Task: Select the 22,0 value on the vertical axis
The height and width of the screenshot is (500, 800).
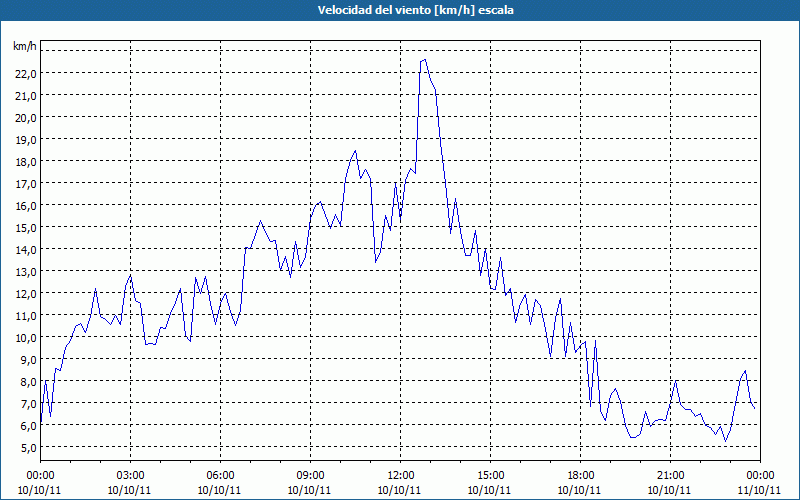Action: (x=26, y=73)
